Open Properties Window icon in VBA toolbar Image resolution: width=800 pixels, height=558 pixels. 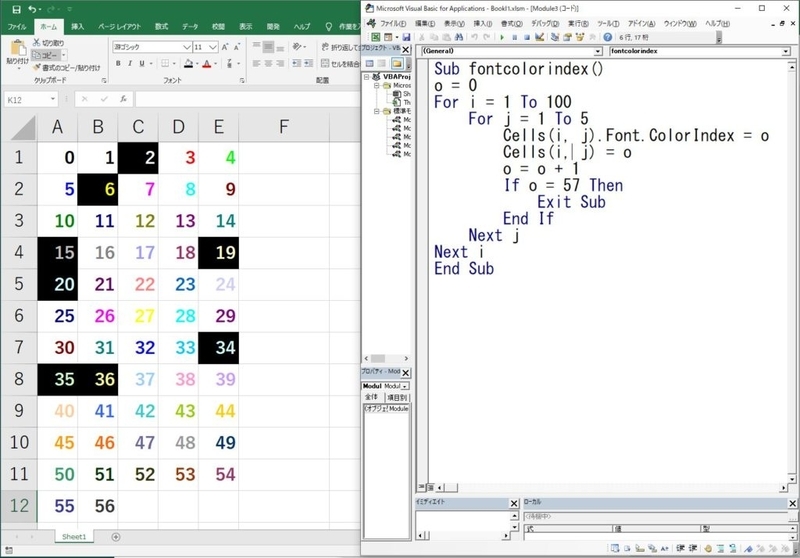click(x=567, y=37)
